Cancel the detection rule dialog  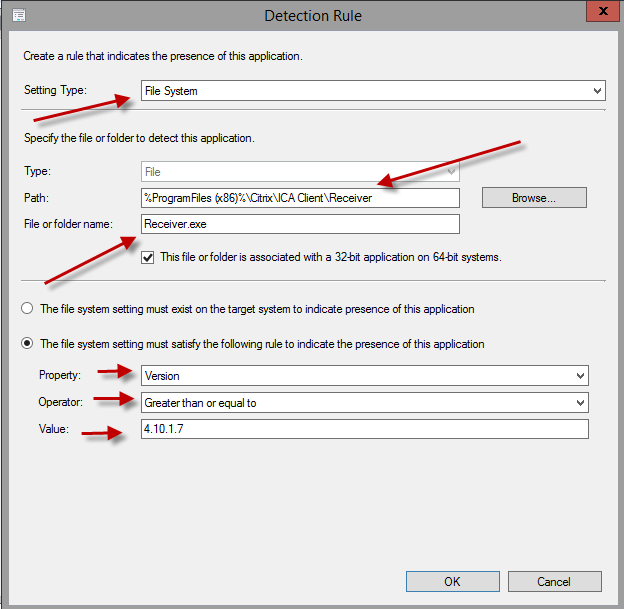554,581
